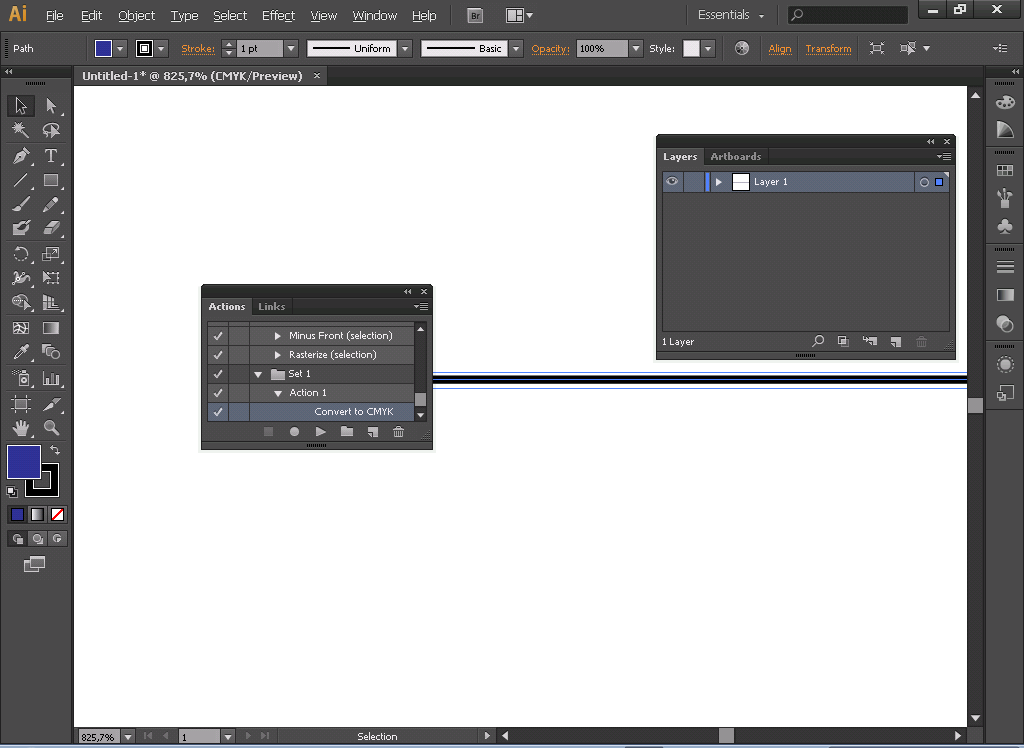Set paint mode to None
Image resolution: width=1024 pixels, height=748 pixels.
pyautogui.click(x=57, y=515)
